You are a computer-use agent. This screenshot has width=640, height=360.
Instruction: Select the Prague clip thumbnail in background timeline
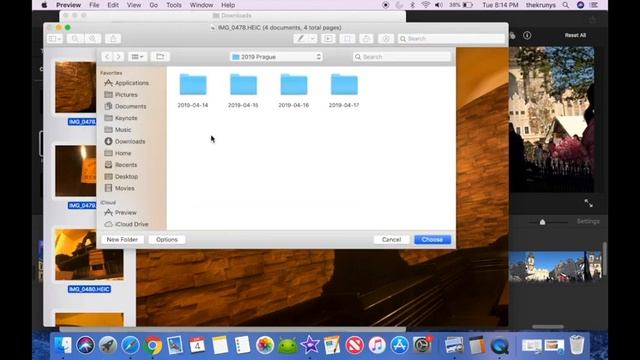pyautogui.click(x=555, y=267)
